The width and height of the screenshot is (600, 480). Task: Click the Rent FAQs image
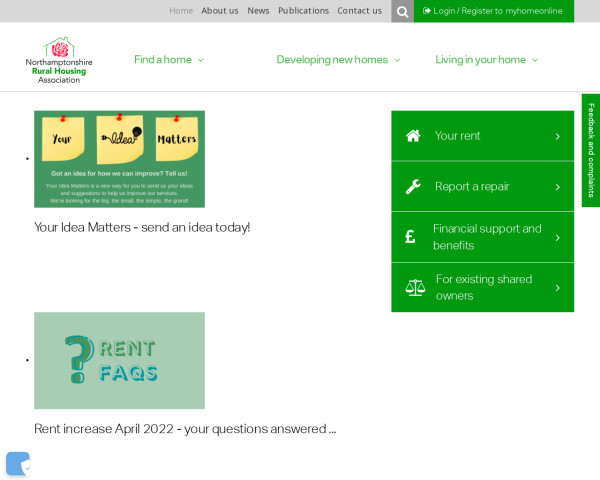pyautogui.click(x=119, y=361)
